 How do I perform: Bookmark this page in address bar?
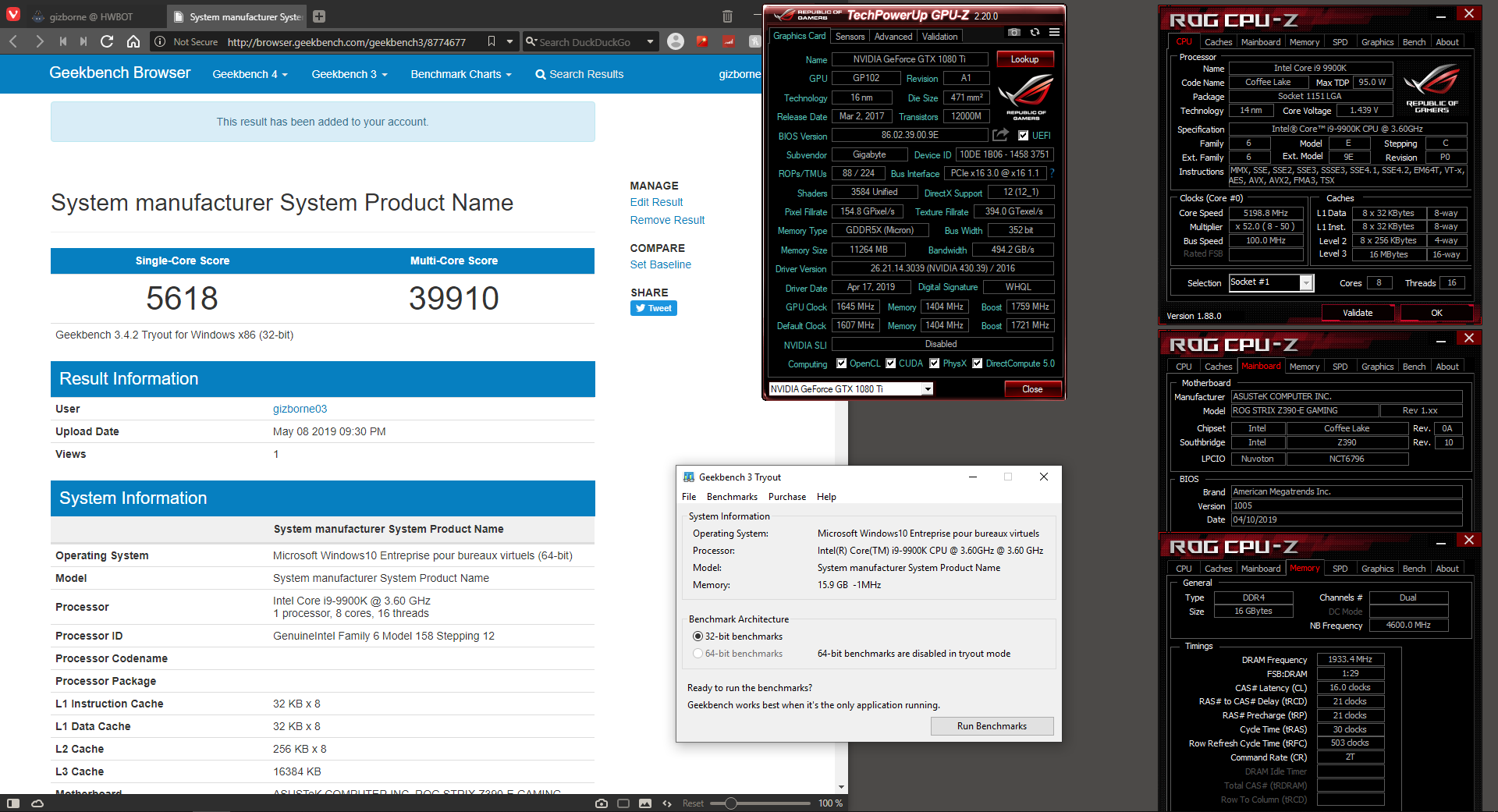point(491,41)
